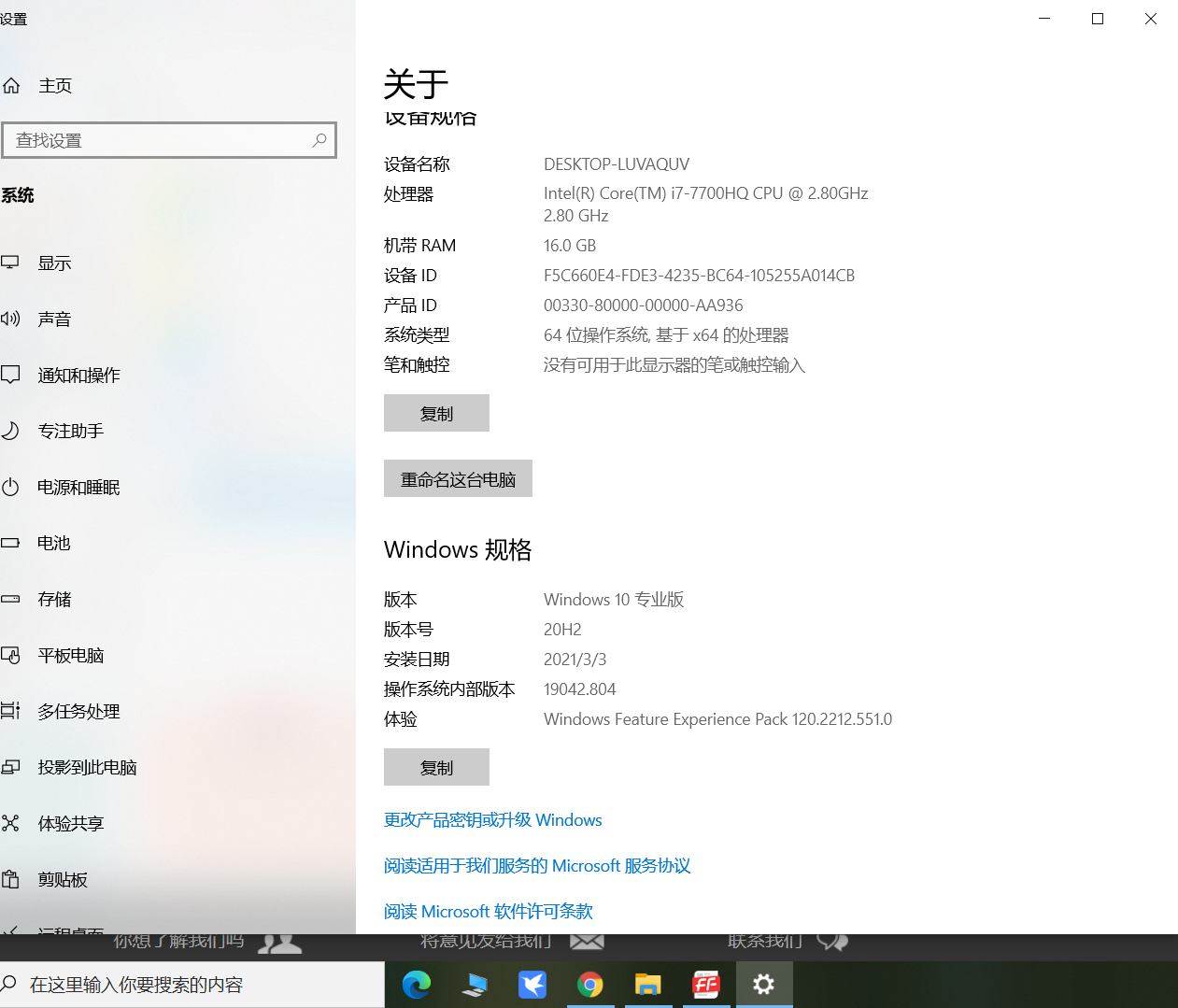Focus the 查找设置 search field

tap(169, 140)
